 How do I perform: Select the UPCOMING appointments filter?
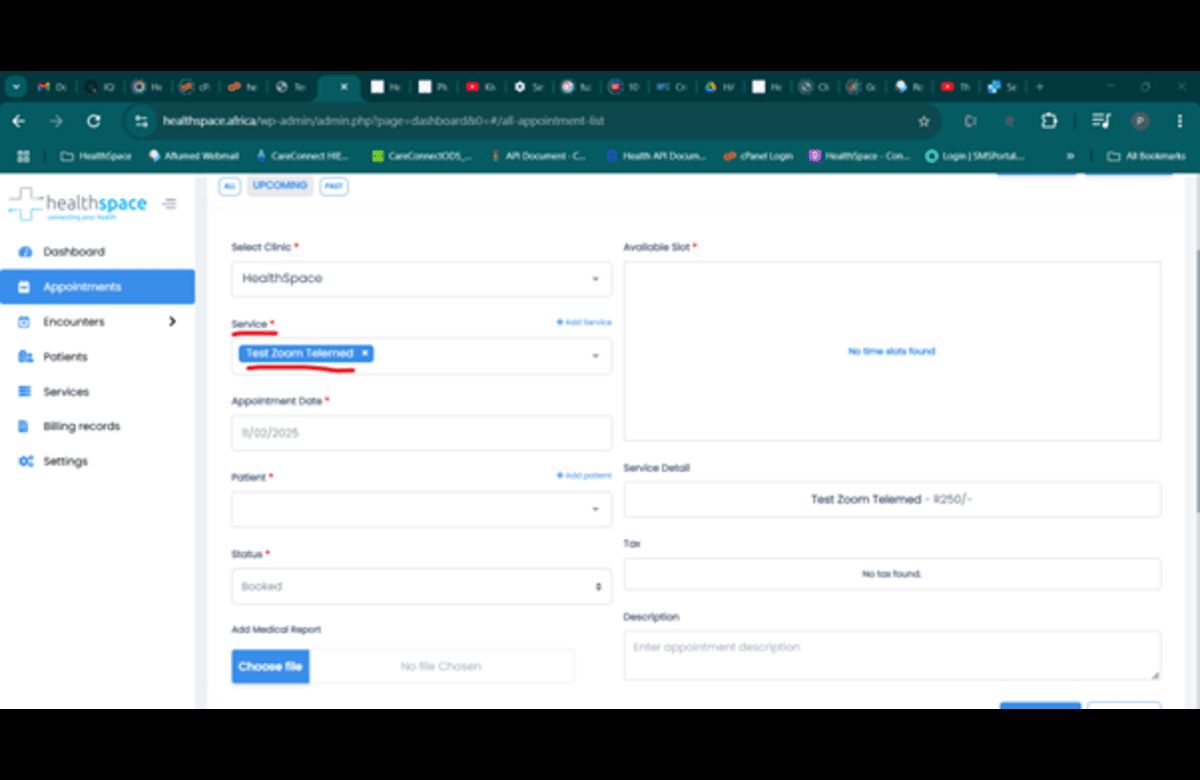(280, 186)
